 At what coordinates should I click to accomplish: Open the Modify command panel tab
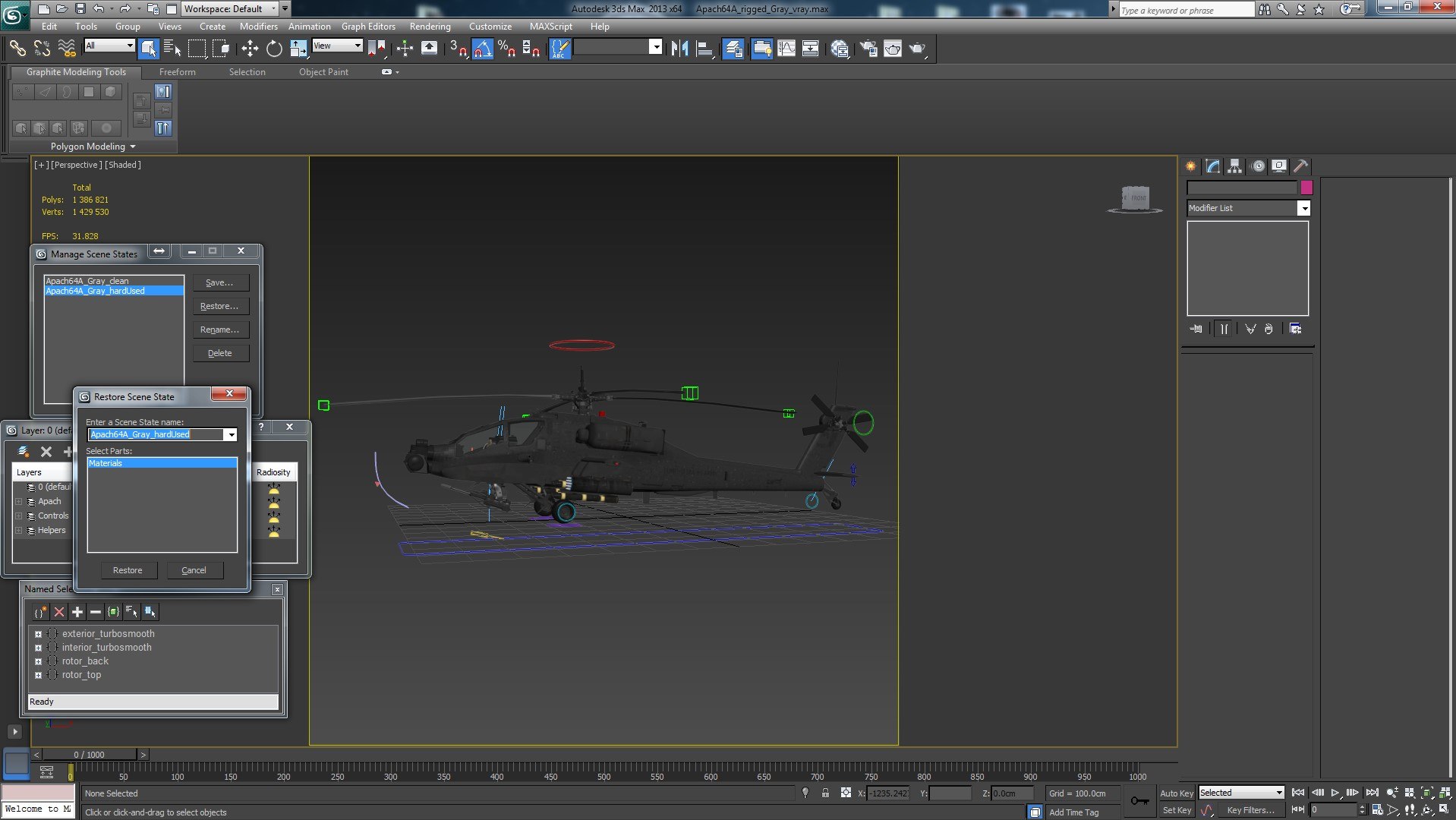(1212, 166)
